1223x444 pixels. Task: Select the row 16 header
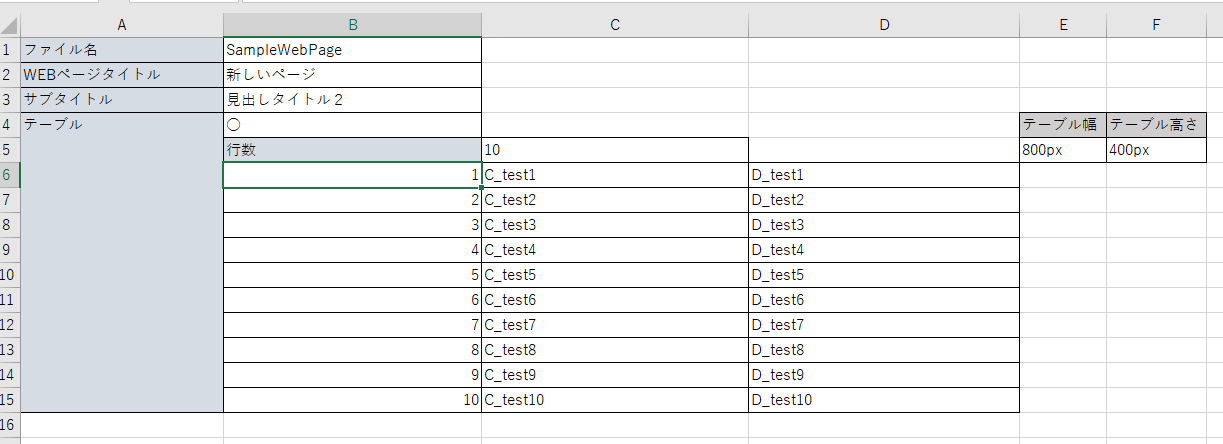click(x=10, y=425)
